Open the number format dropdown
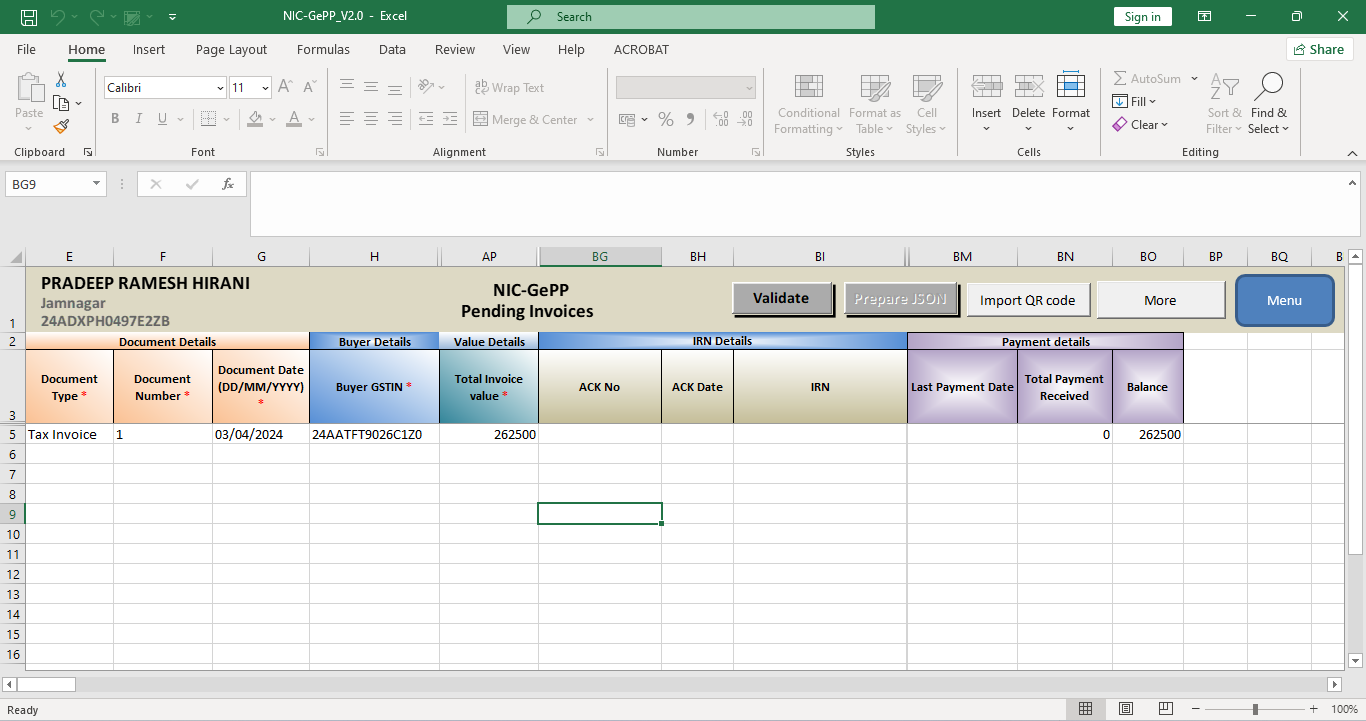 click(749, 88)
